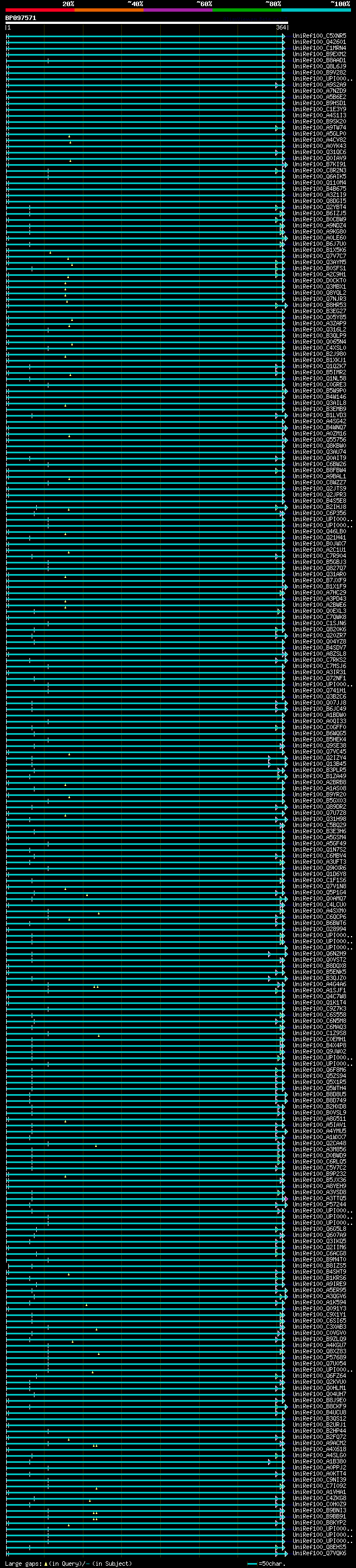
Task: Select the UniRef100_B1ZA49 label
Action: click(x=319, y=776)
